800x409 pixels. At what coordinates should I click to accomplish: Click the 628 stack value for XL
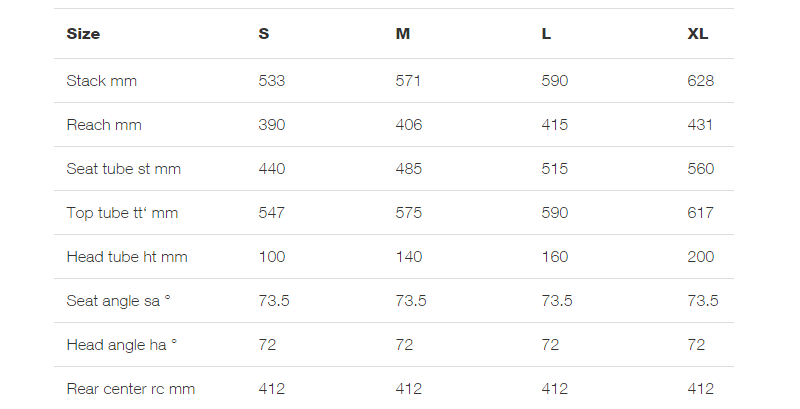click(x=701, y=81)
